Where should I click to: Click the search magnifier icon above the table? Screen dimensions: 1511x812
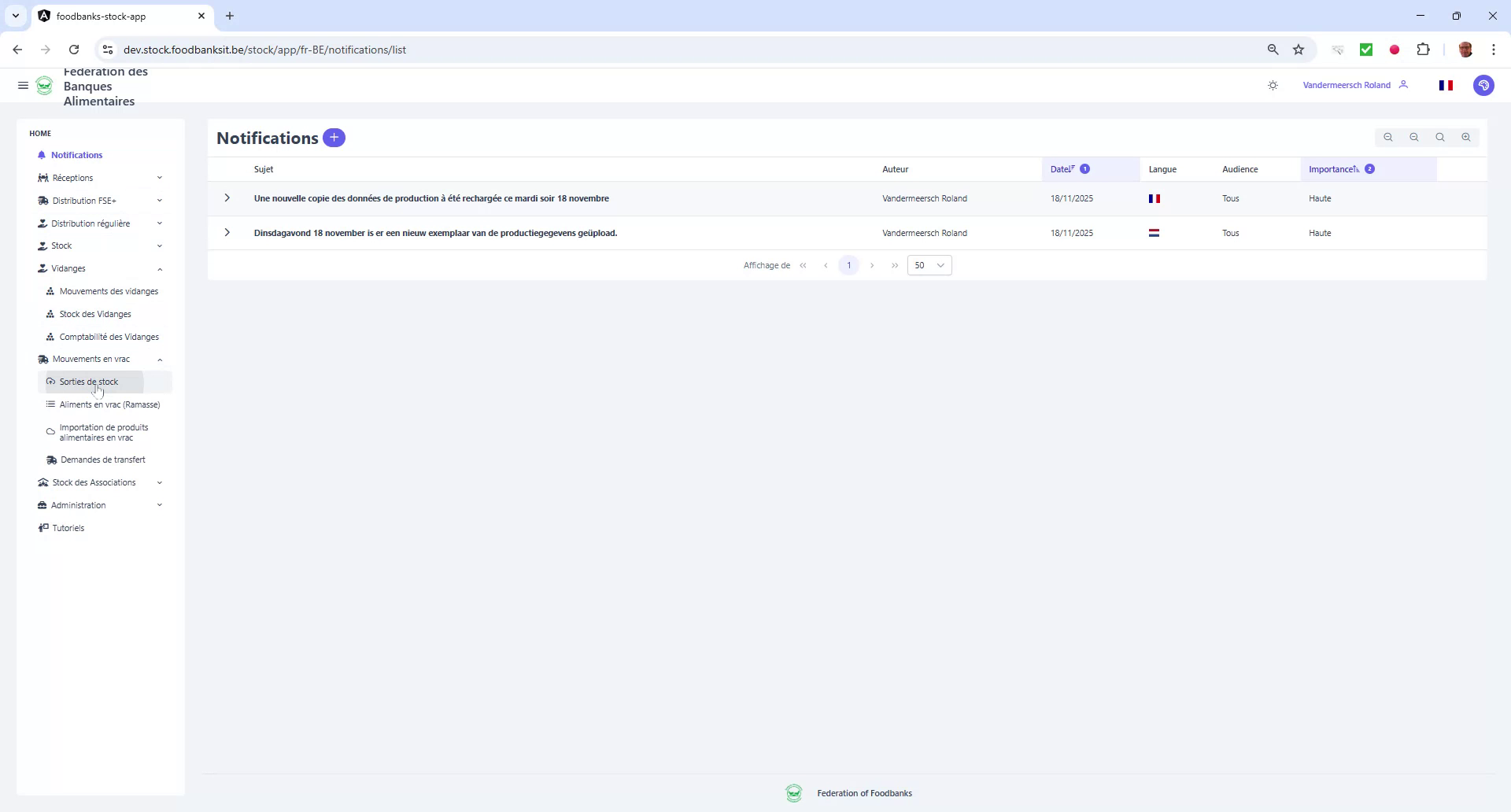pos(1440,137)
